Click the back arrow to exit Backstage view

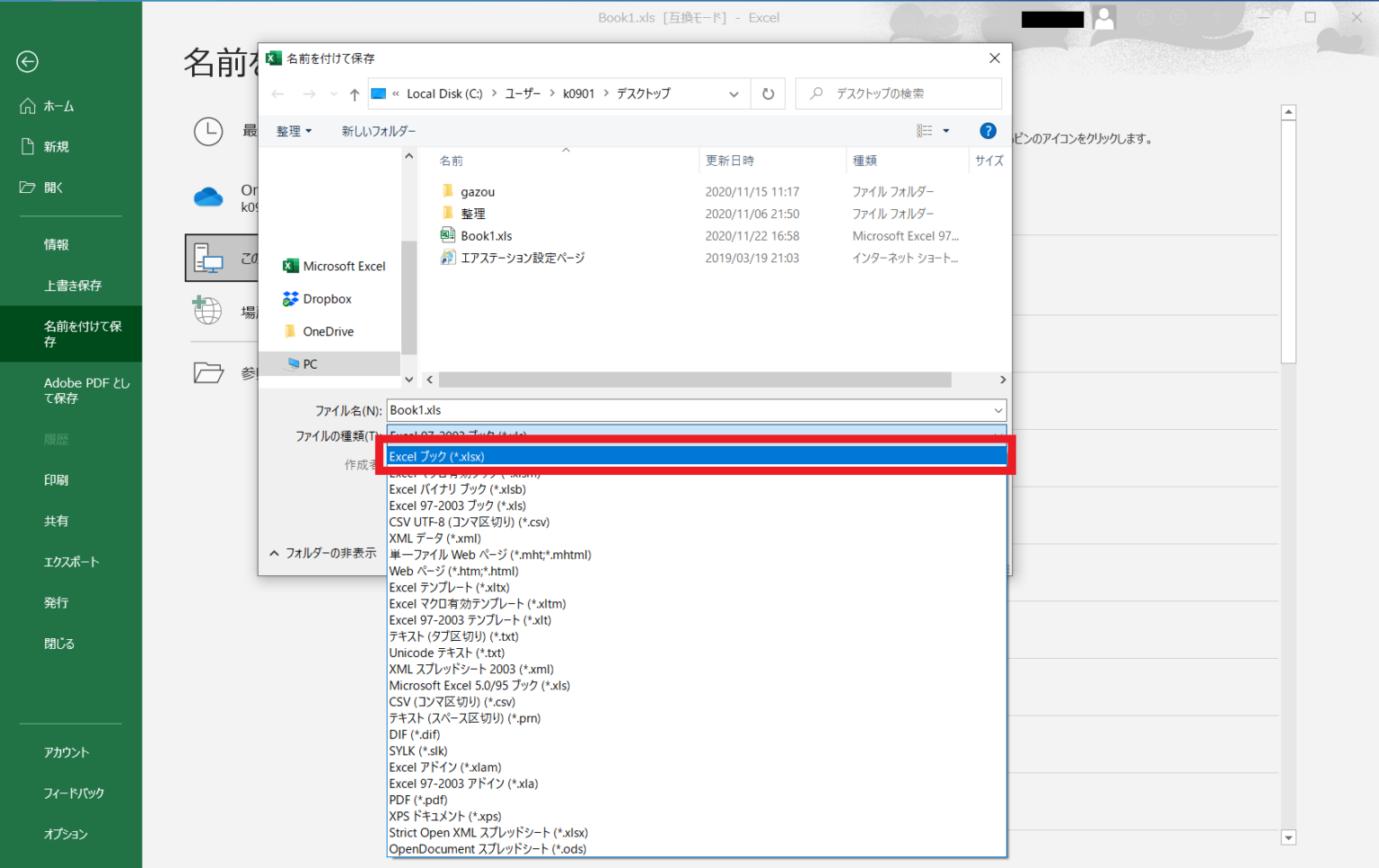pyautogui.click(x=26, y=62)
